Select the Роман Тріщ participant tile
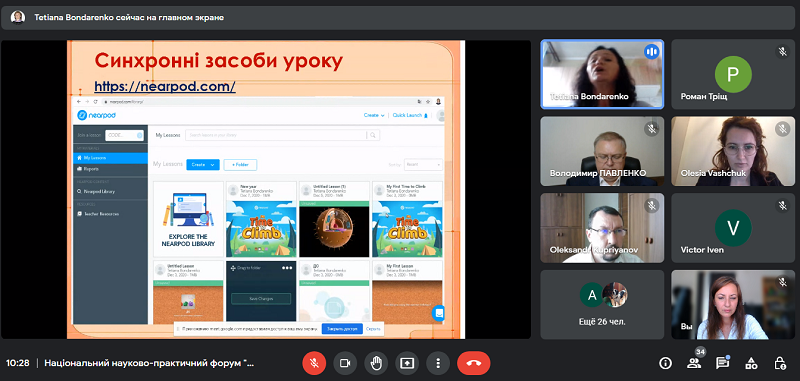800x381 pixels. coord(733,74)
